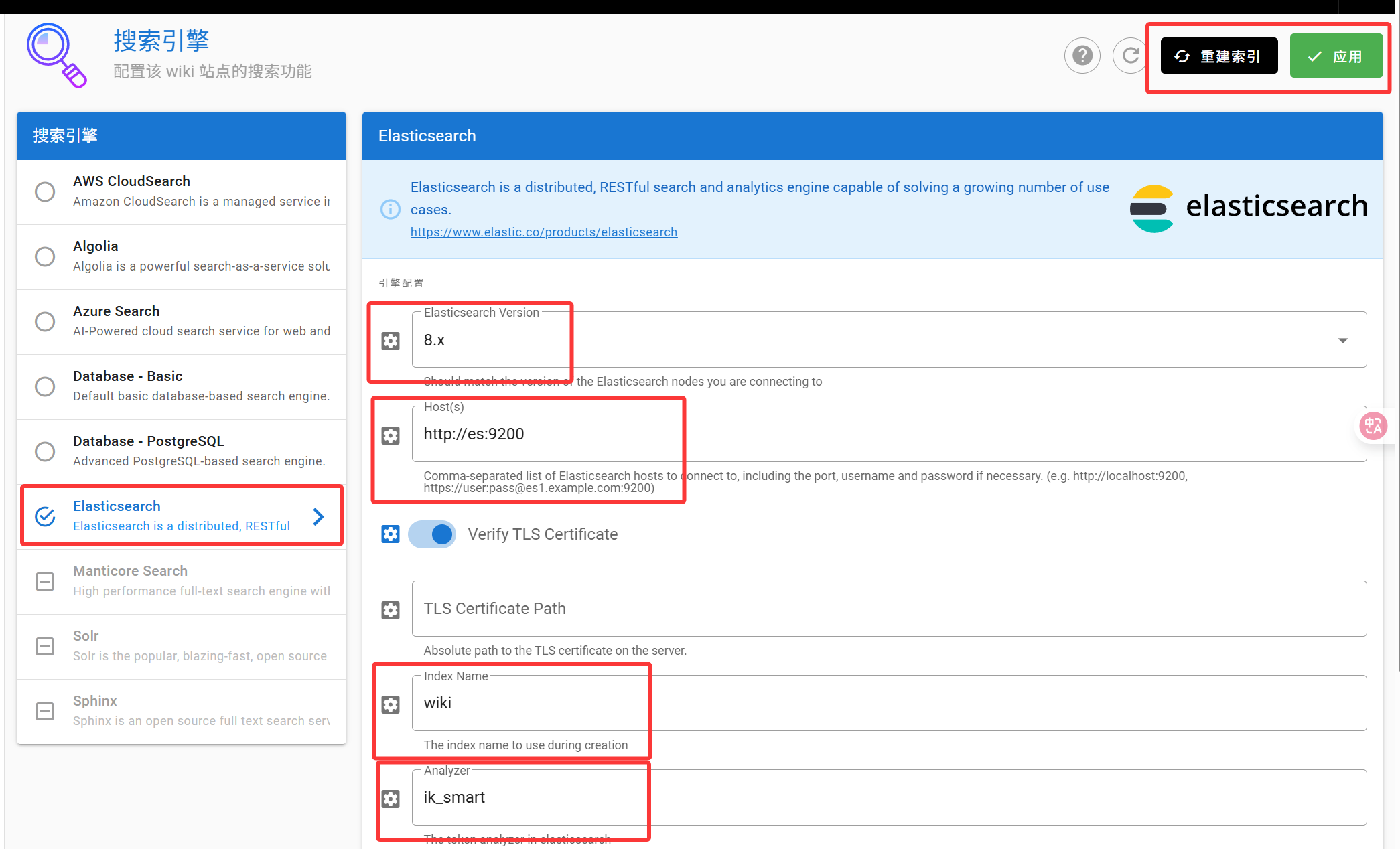Click the TLS Certificate Path input
The height and width of the screenshot is (849, 1400).
coord(889,609)
